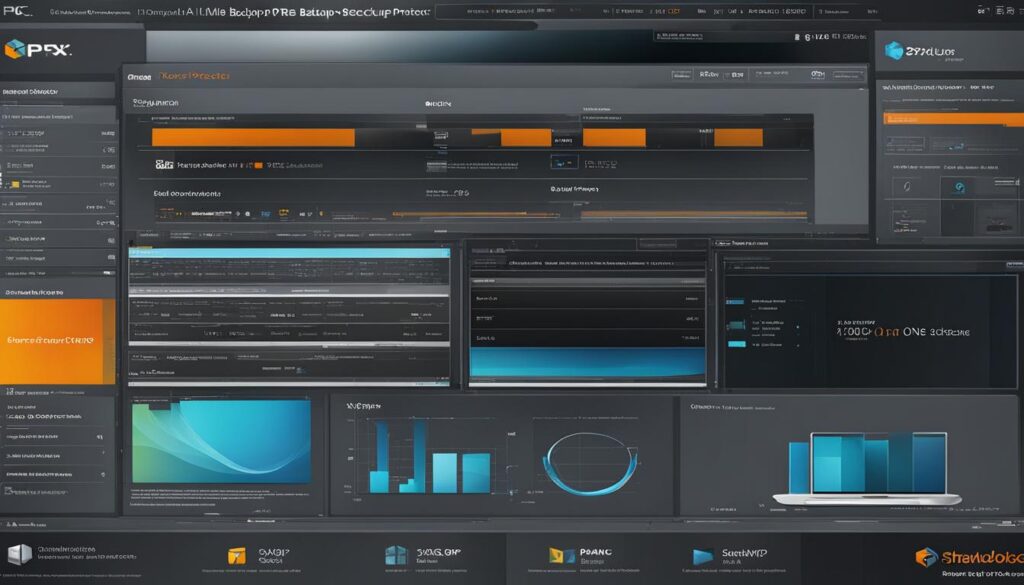Image resolution: width=1024 pixels, height=585 pixels.
Task: Click the PFX cube logo in the top-left sidebar
Action: 14,49
